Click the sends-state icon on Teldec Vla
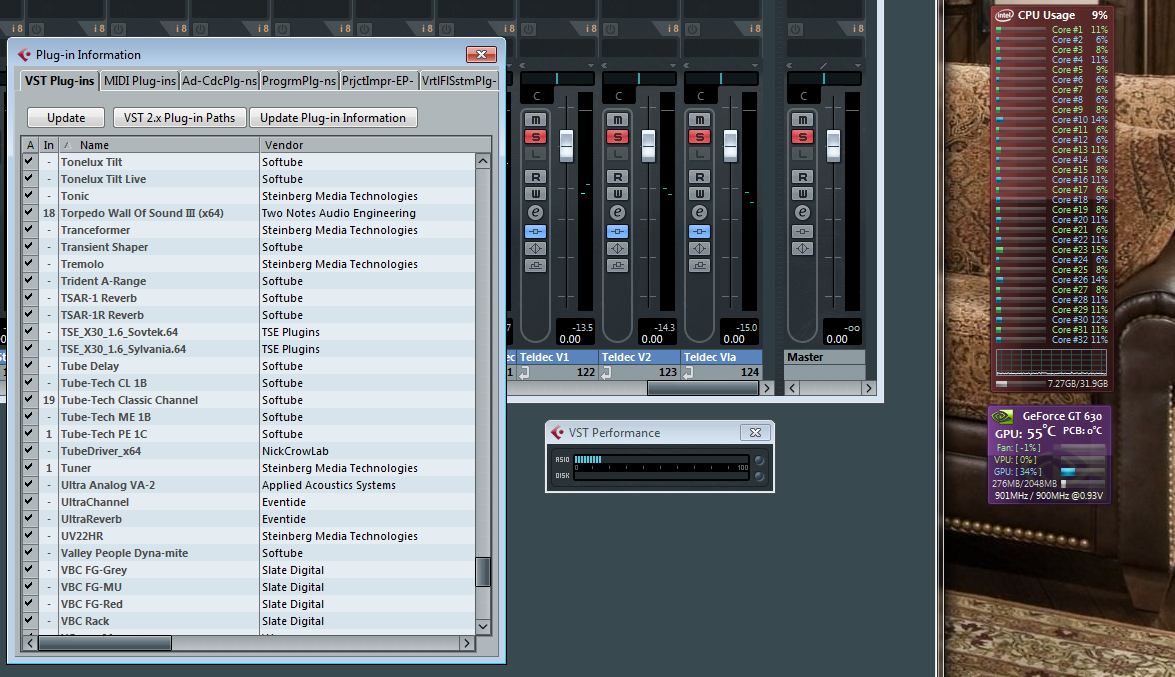The image size is (1175, 677). 699,265
